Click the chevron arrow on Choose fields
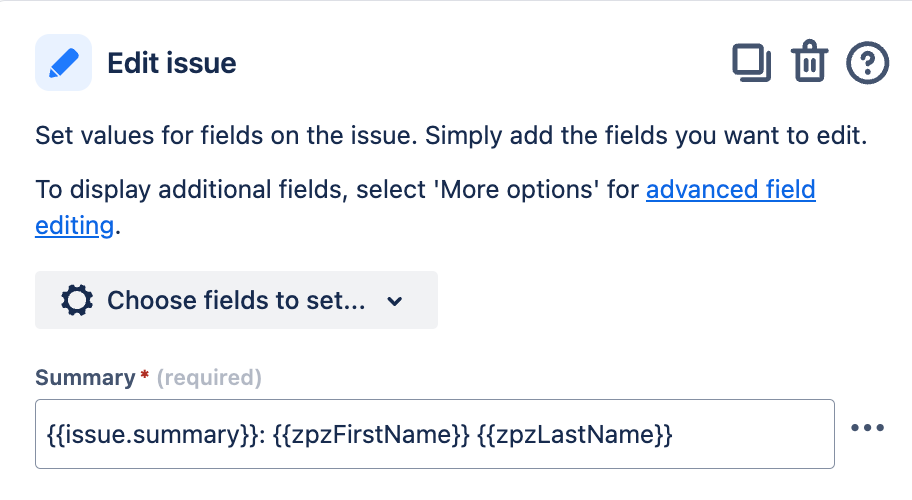The height and width of the screenshot is (500, 912). pyautogui.click(x=394, y=301)
